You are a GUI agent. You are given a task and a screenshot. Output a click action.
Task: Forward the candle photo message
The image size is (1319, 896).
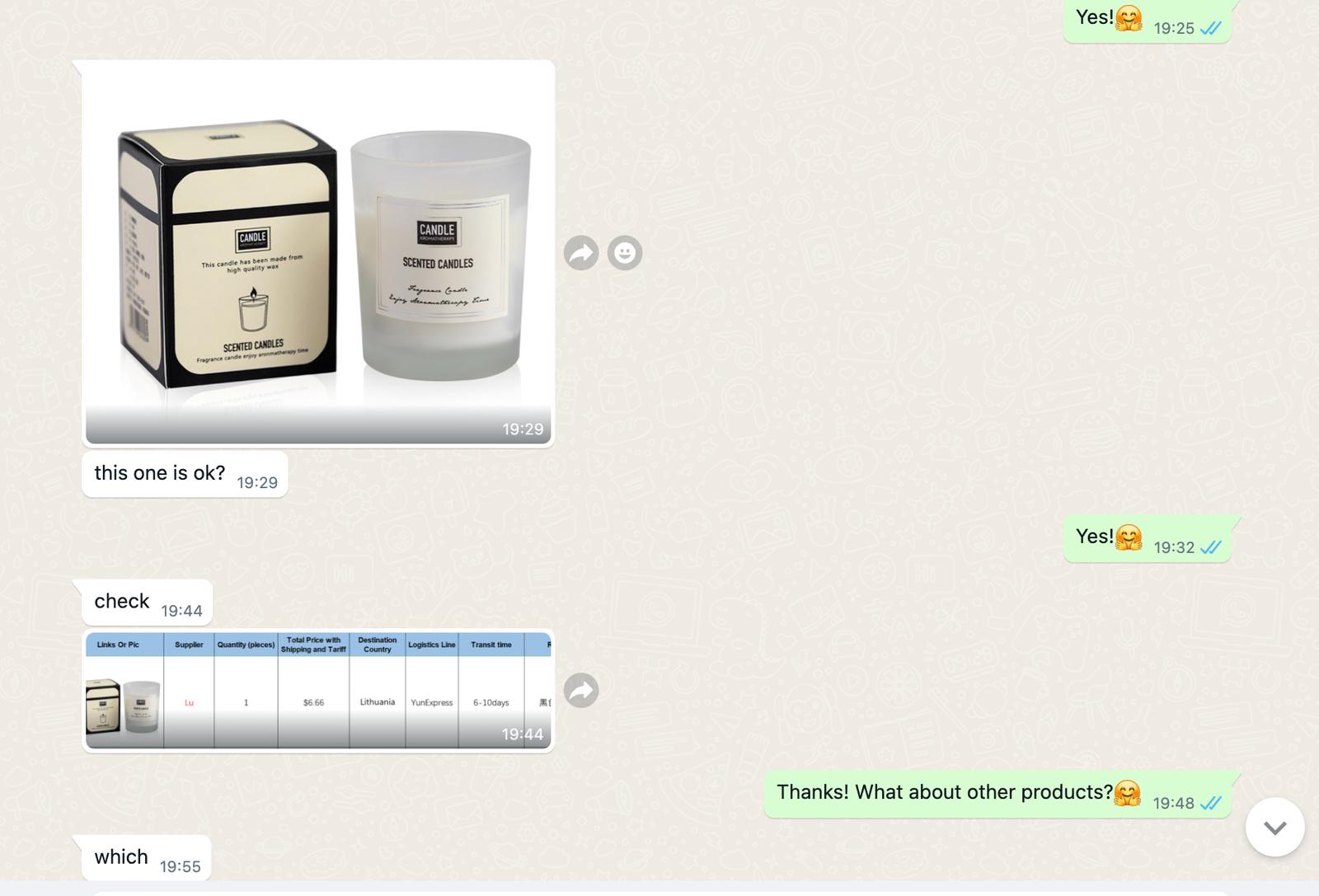pyautogui.click(x=581, y=253)
